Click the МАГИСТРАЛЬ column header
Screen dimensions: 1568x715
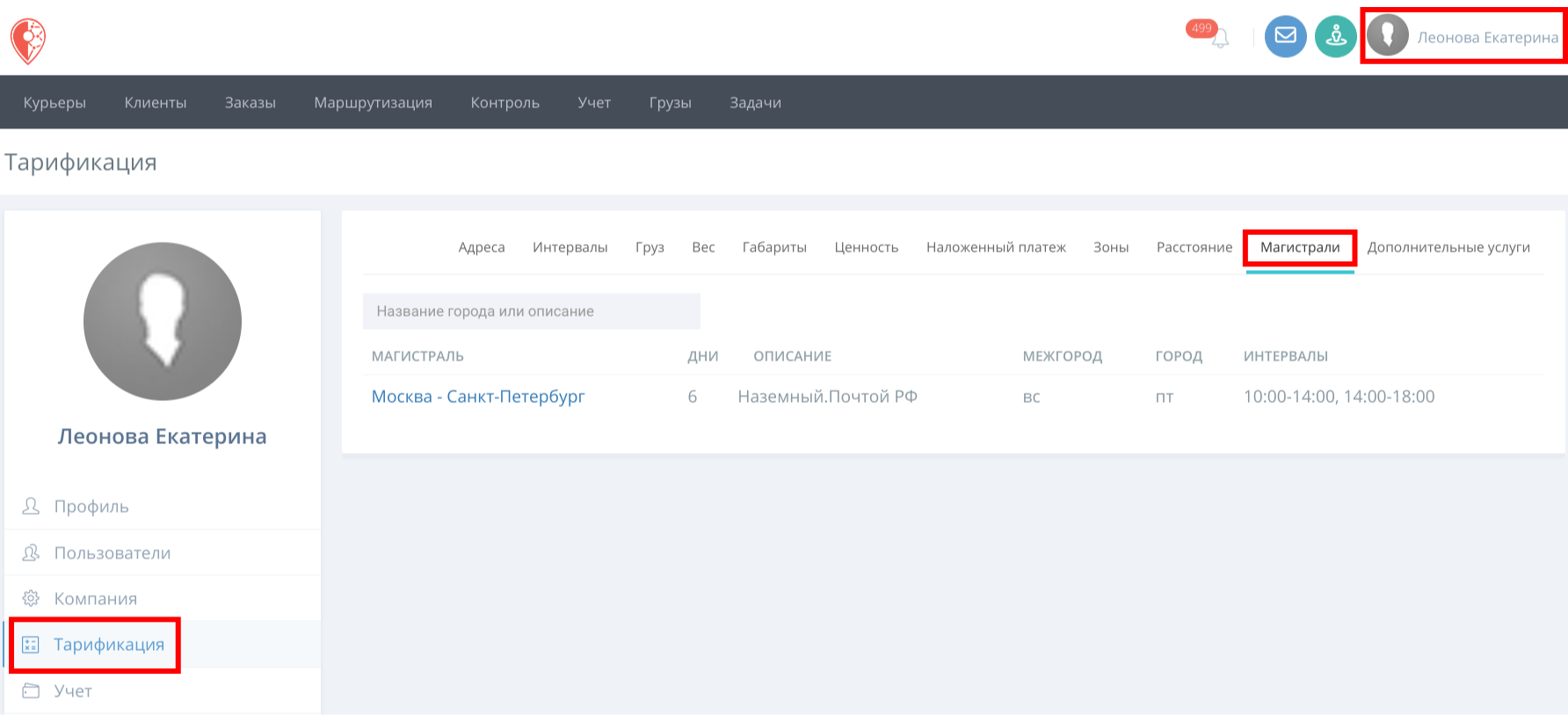click(417, 356)
